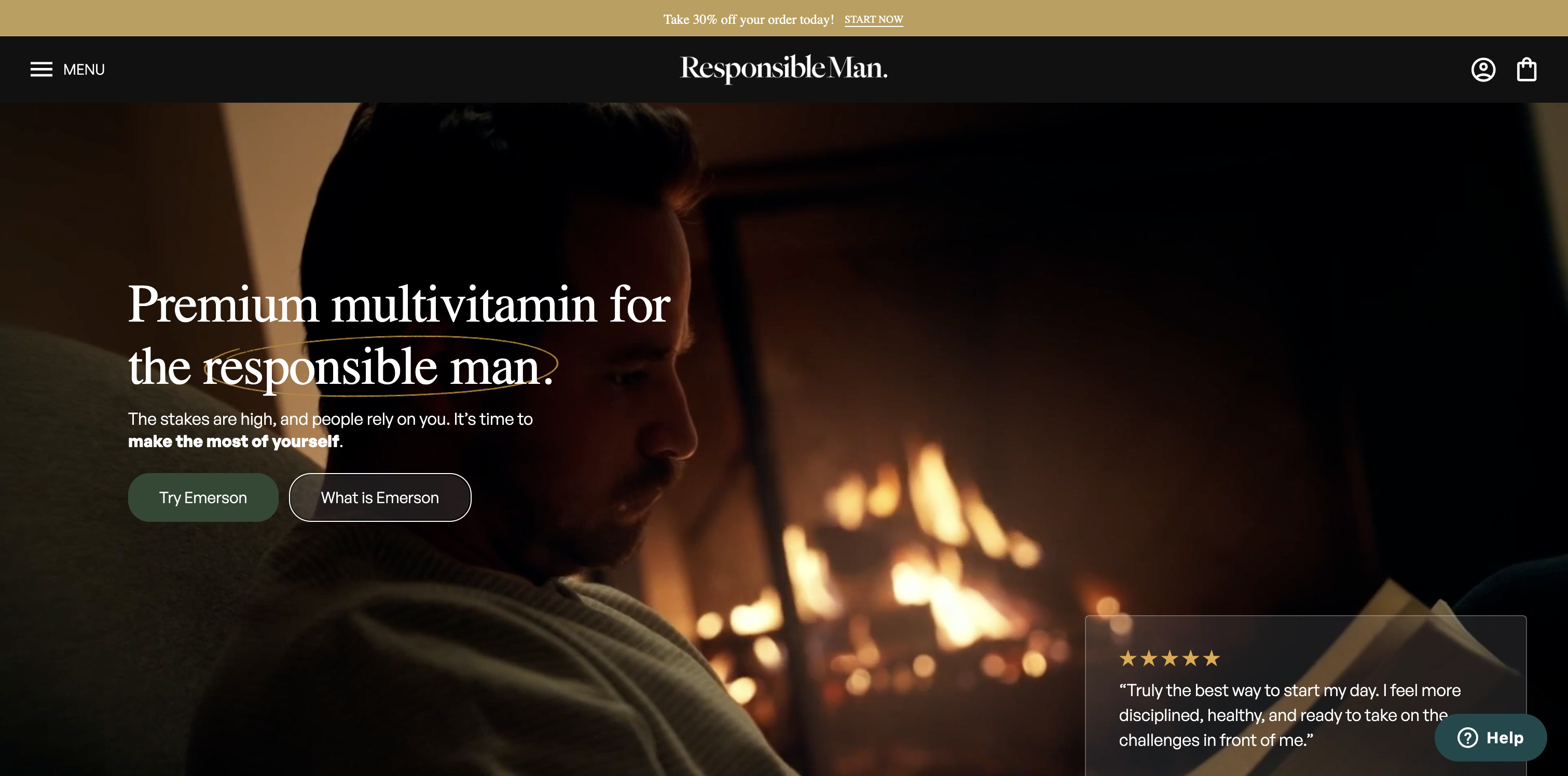Click the fifth gold review star
The image size is (1568, 776).
1212,658
